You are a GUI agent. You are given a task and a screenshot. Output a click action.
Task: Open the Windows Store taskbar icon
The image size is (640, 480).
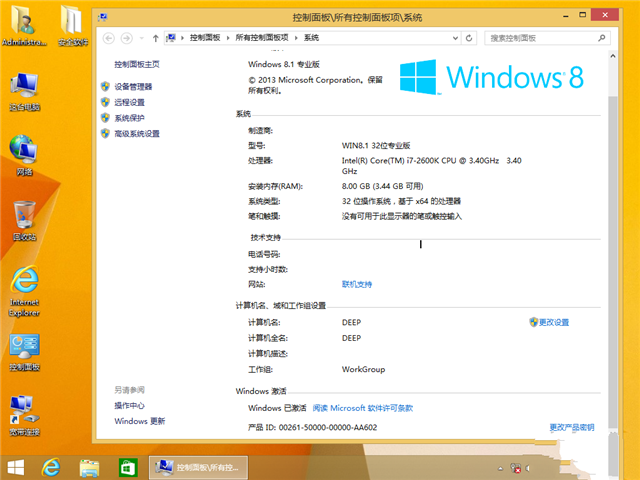[128, 468]
